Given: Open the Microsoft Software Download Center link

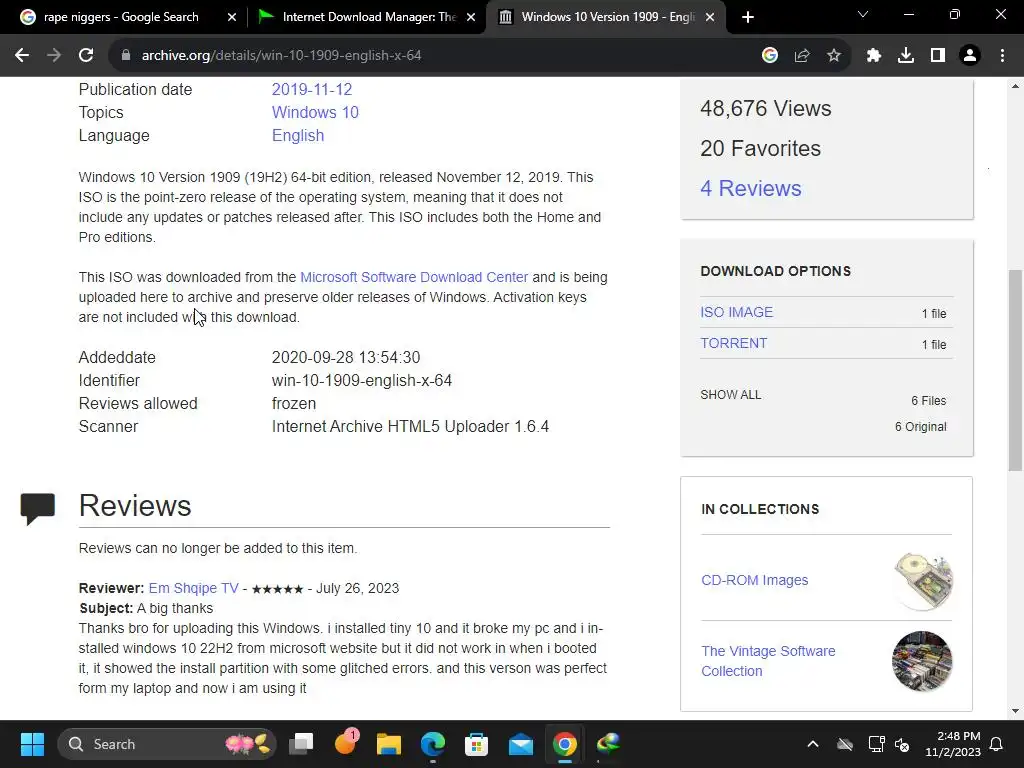Looking at the screenshot, I should point(414,277).
